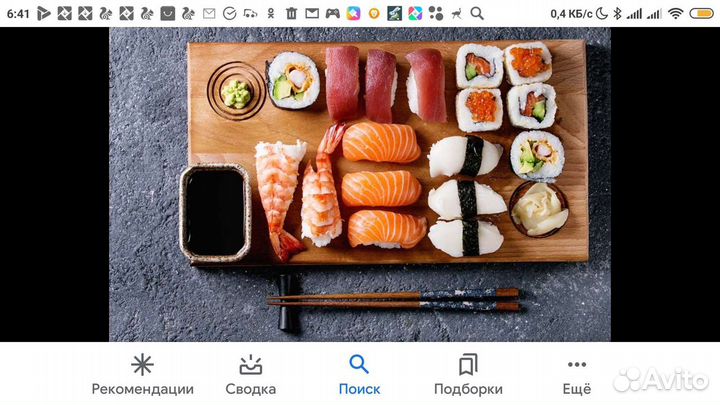Screen dimensions: 720x405
Task: Open the ostrich notification icon
Action: pos(456,14)
